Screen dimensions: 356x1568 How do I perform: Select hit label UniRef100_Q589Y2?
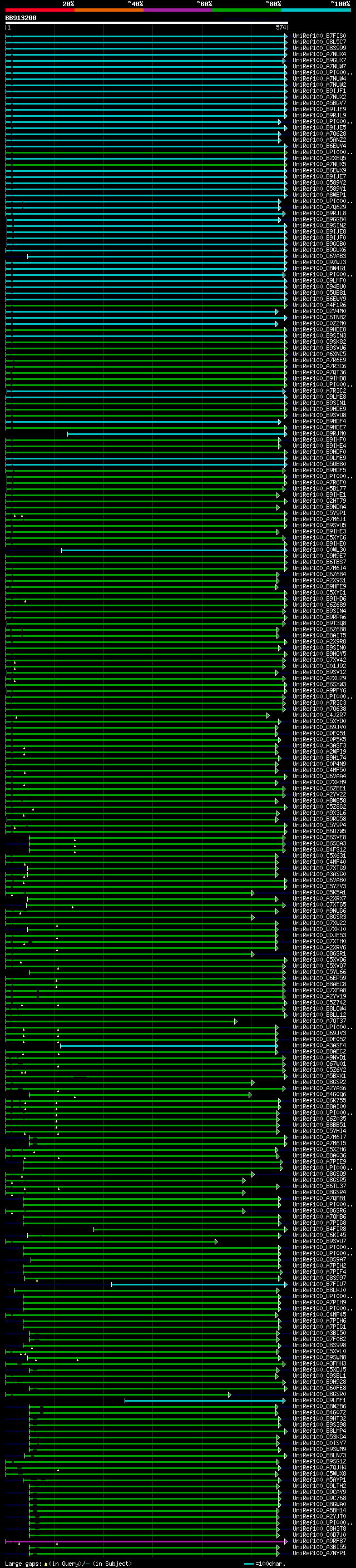point(319,182)
